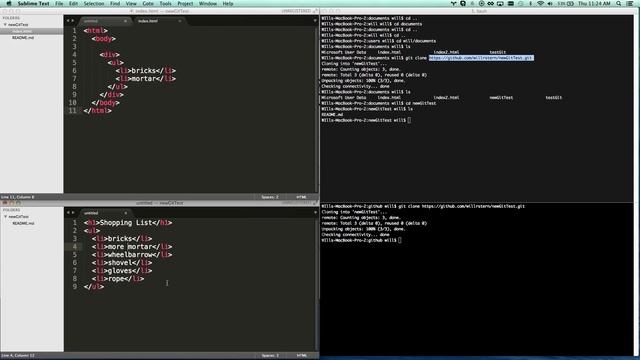
Task: Select README.md in the top window sidebar
Action: pyautogui.click(x=23, y=38)
